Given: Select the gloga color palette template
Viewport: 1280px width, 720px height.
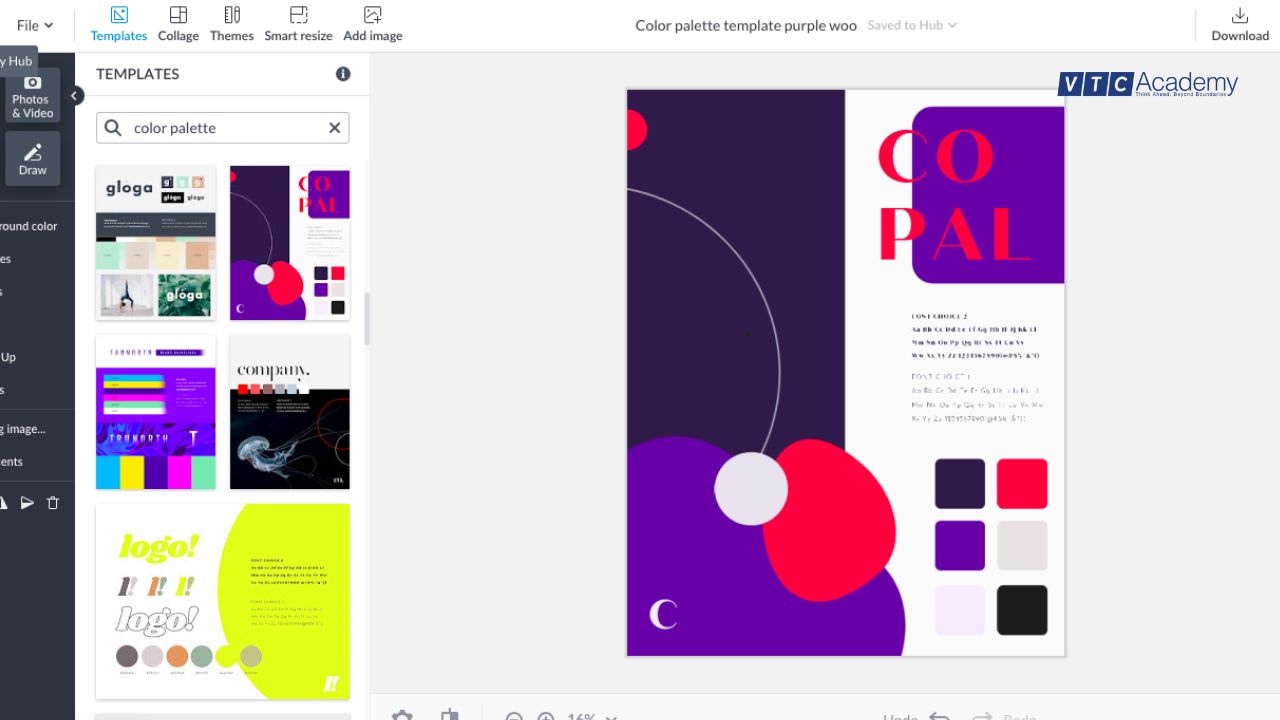Looking at the screenshot, I should tap(156, 243).
